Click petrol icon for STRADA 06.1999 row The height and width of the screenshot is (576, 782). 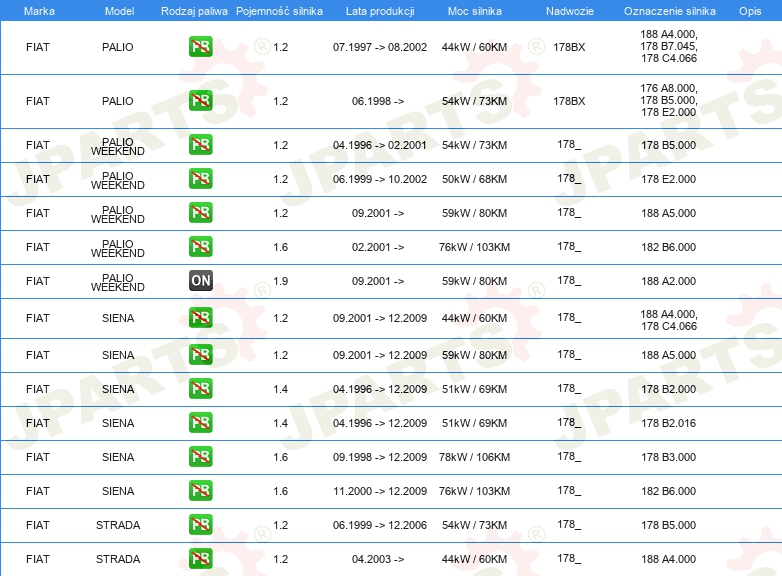pyautogui.click(x=200, y=525)
